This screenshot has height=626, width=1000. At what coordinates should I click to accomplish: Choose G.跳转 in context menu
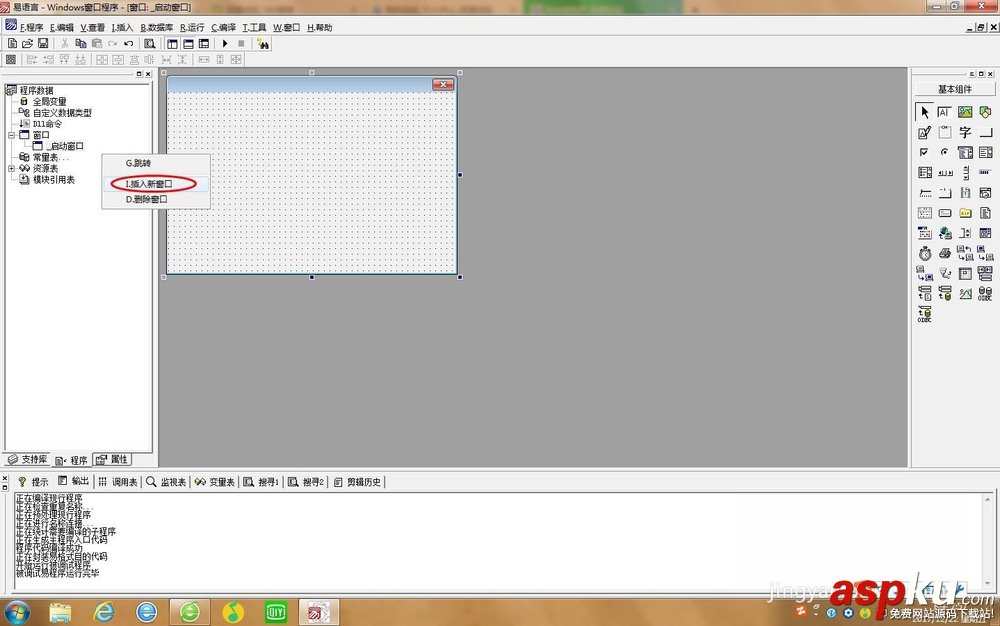156,163
